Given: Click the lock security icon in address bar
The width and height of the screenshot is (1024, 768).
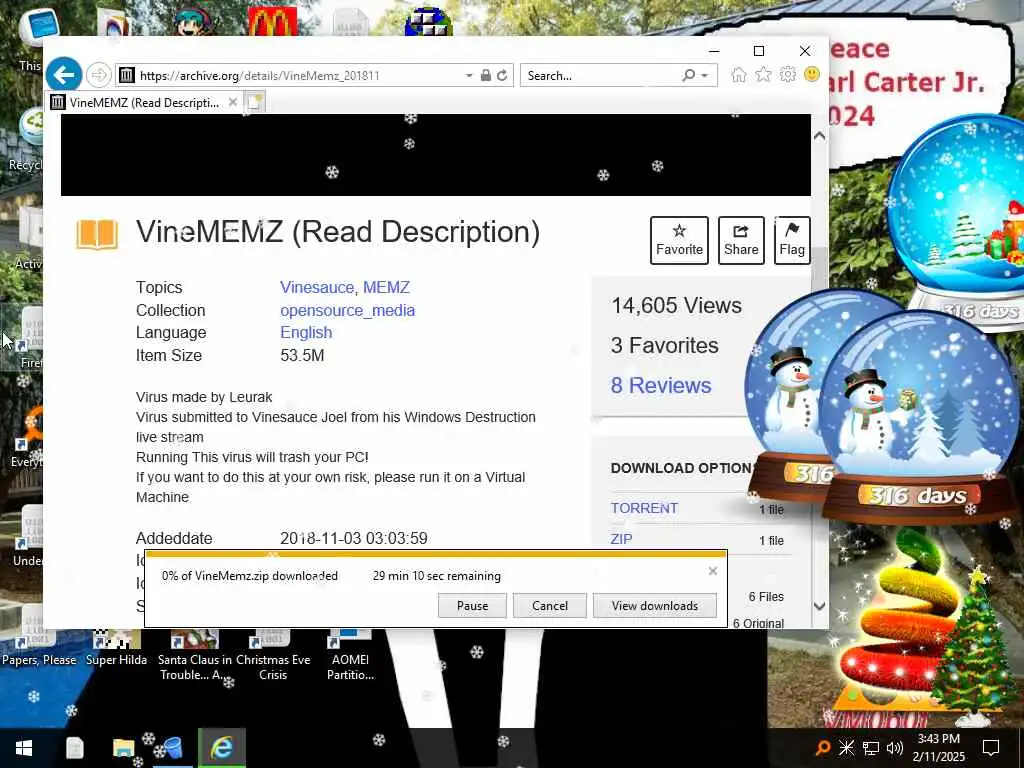Looking at the screenshot, I should pyautogui.click(x=485, y=75).
